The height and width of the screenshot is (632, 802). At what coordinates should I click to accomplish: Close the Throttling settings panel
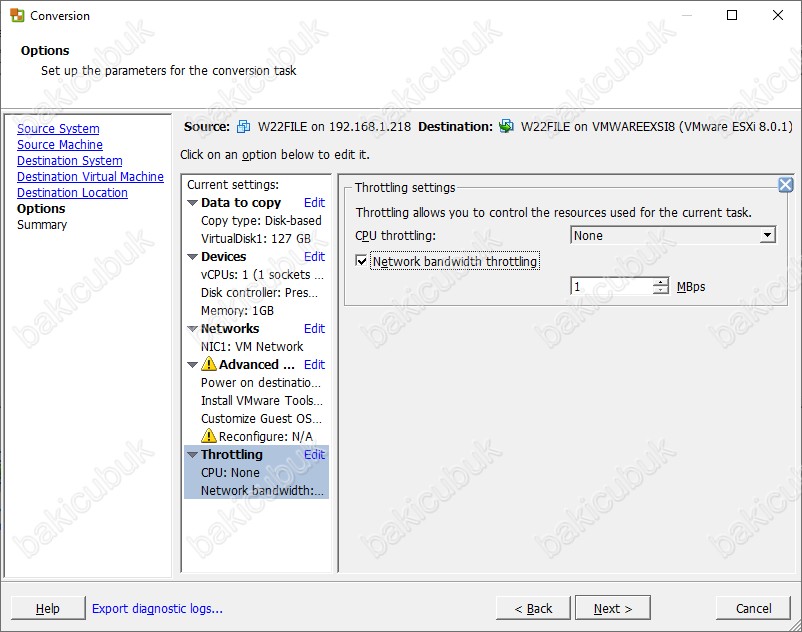[x=785, y=185]
